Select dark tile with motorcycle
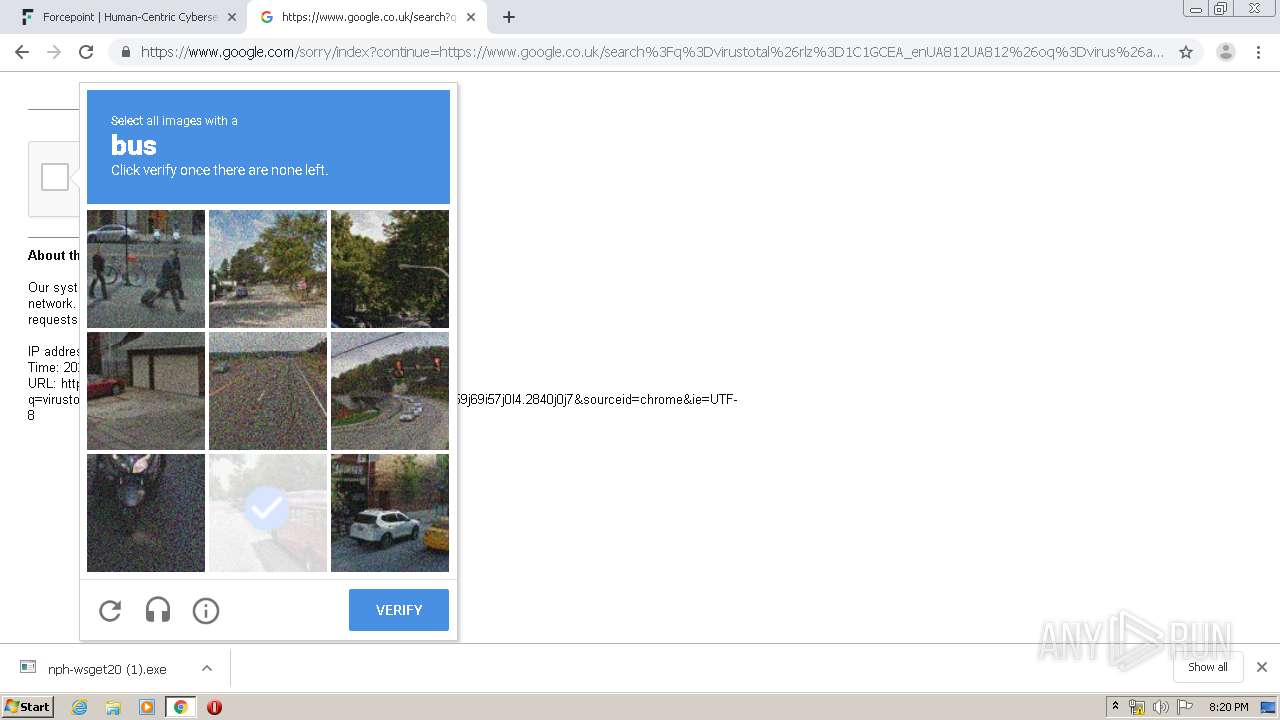The image size is (1280, 720). pos(146,513)
